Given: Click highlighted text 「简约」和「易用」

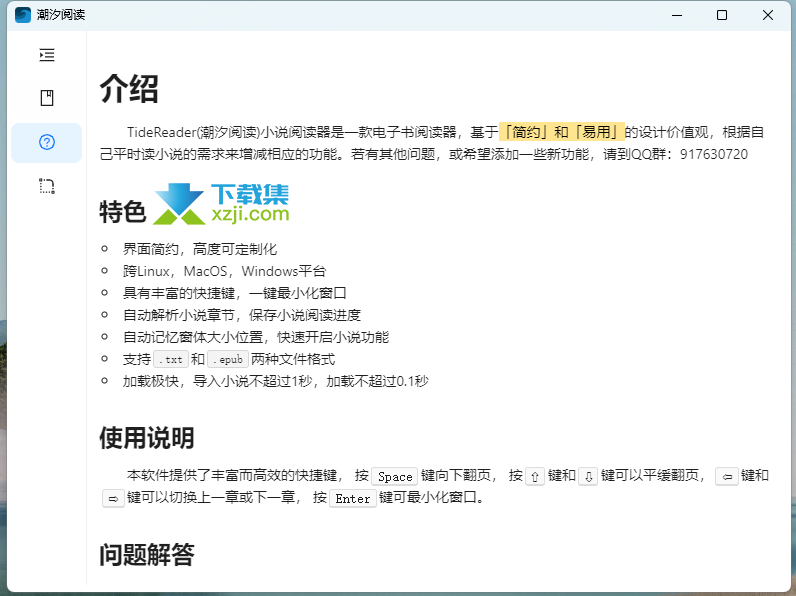Looking at the screenshot, I should [561, 132].
